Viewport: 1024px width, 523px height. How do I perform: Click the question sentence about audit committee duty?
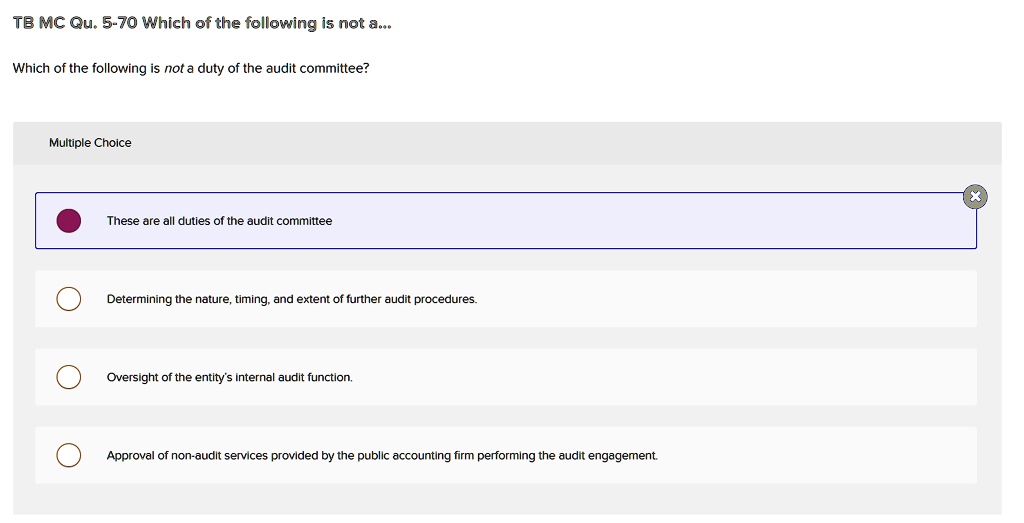[x=191, y=69]
